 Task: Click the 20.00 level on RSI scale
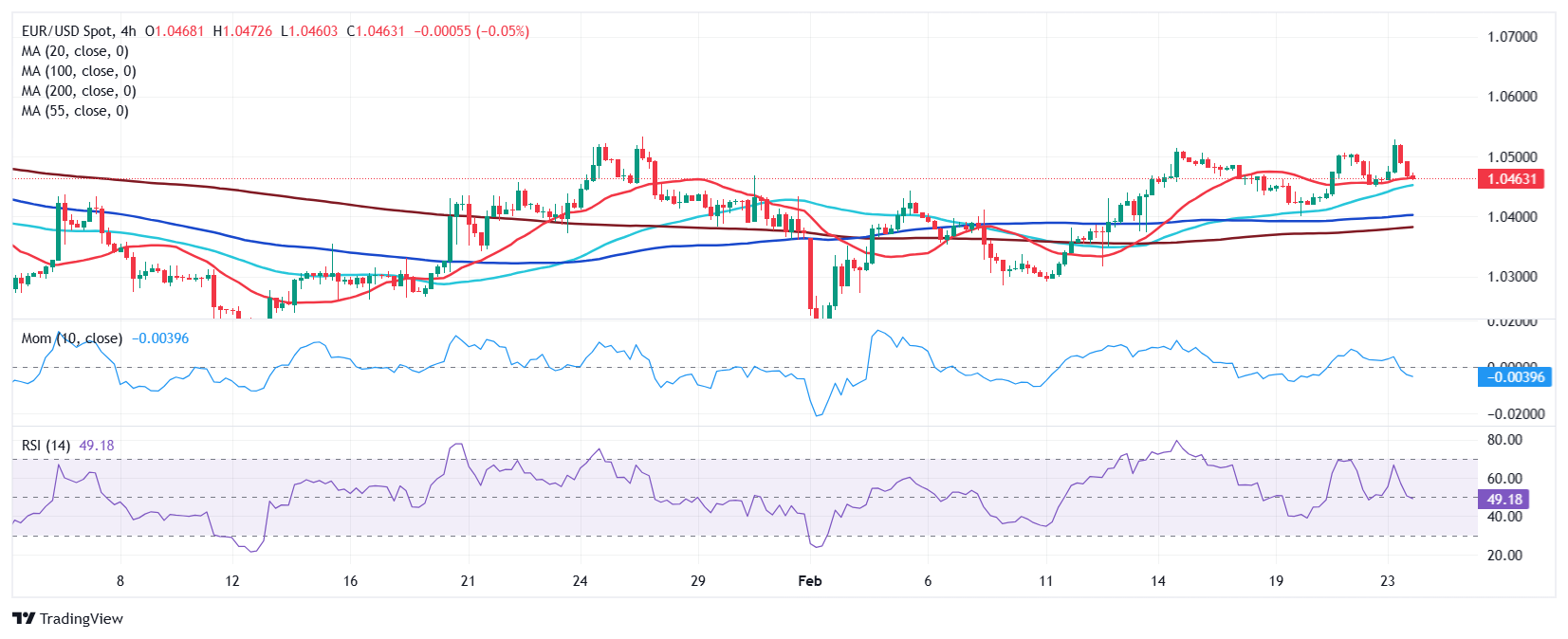(x=1504, y=556)
